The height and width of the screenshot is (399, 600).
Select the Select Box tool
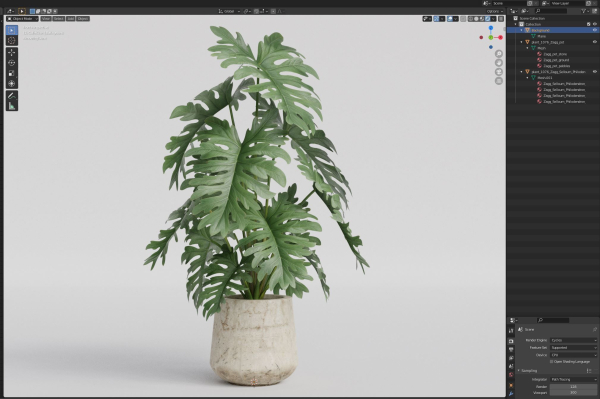[x=12, y=30]
